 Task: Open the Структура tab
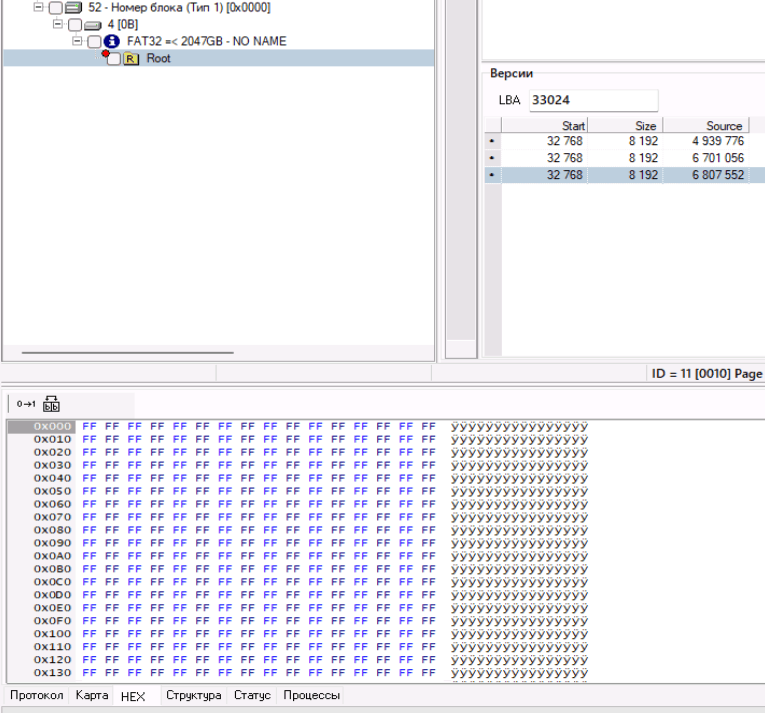pos(194,695)
